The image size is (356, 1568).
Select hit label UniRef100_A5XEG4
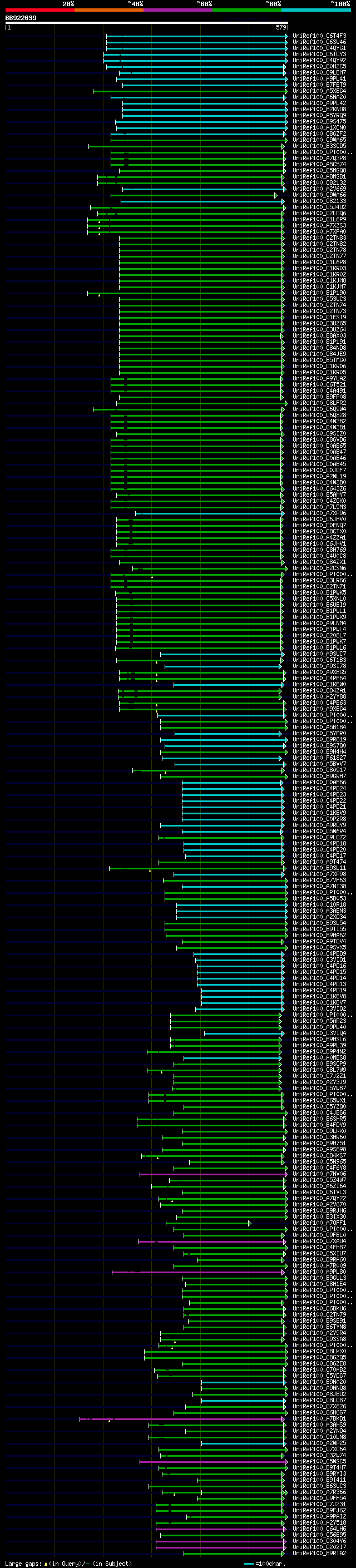click(319, 91)
